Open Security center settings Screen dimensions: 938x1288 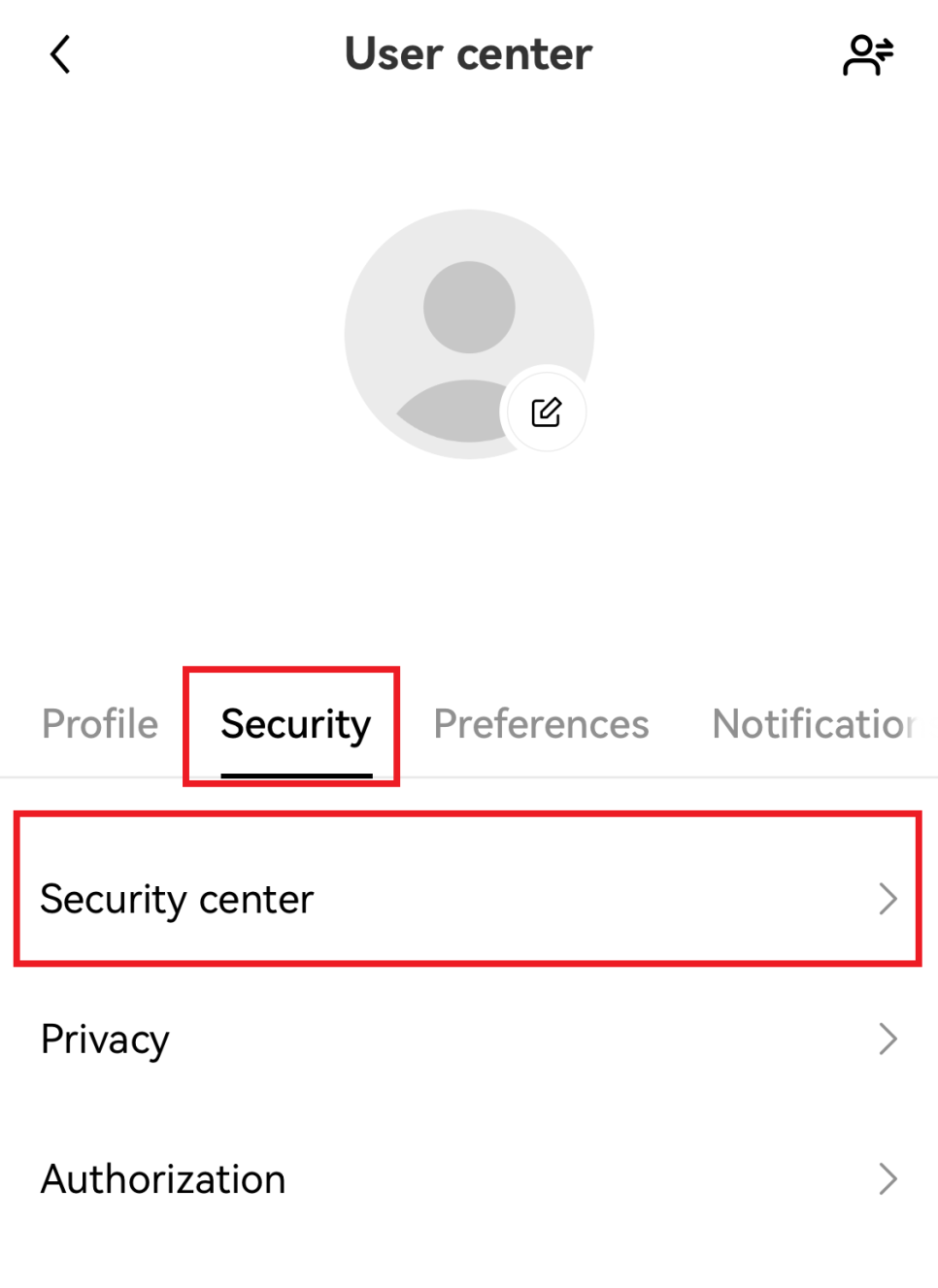point(469,899)
